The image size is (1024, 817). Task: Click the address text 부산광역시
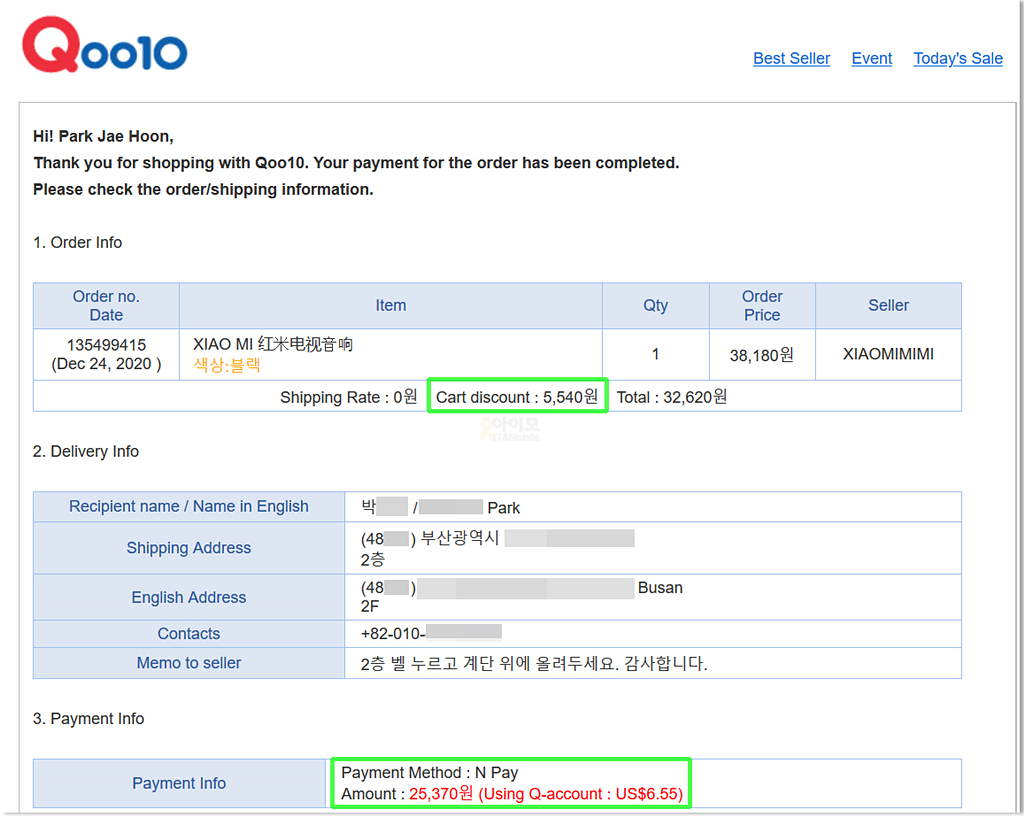pyautogui.click(x=460, y=538)
